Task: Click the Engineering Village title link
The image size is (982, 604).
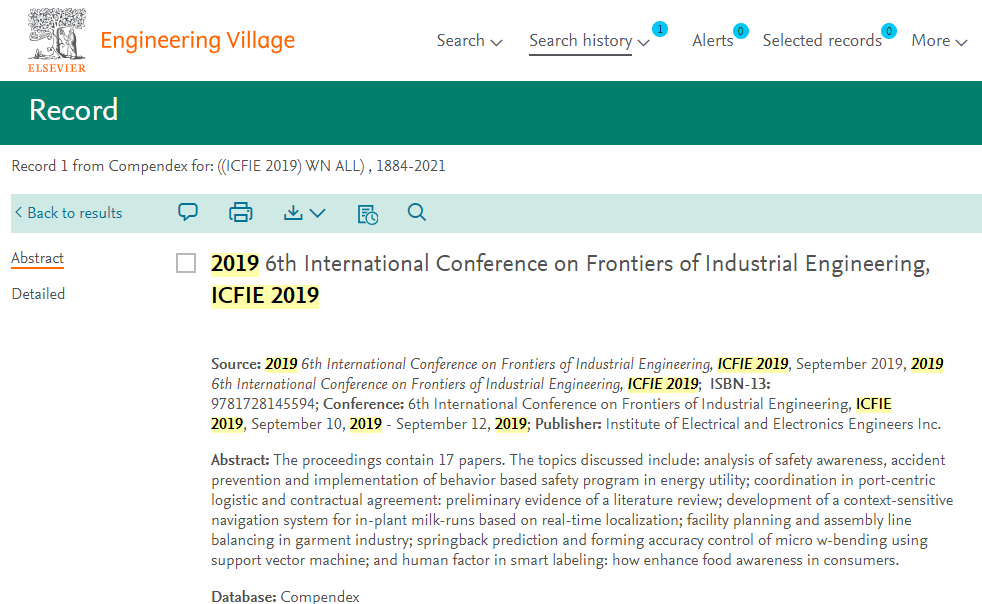Action: point(197,41)
